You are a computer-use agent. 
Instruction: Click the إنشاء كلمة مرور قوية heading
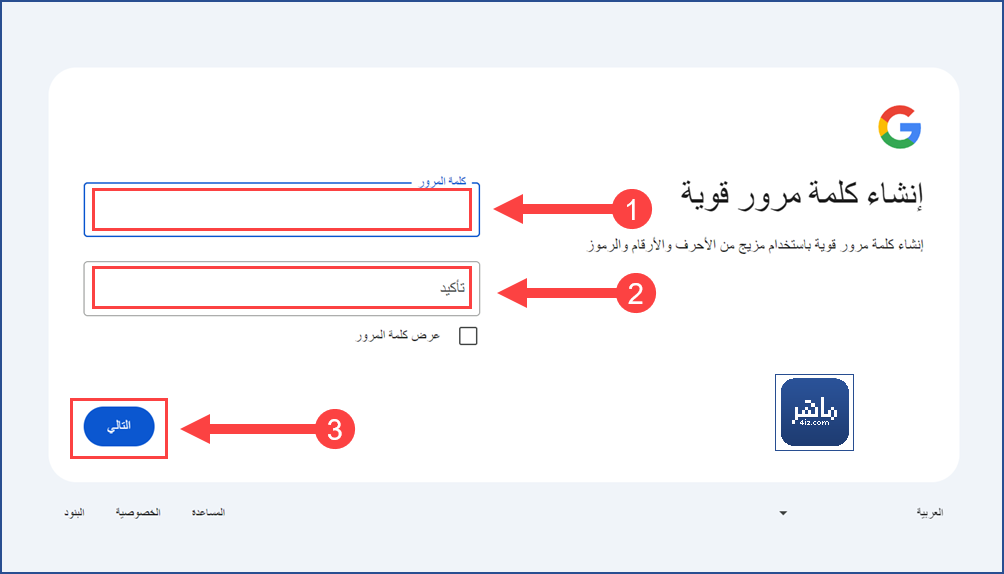[x=802, y=195]
